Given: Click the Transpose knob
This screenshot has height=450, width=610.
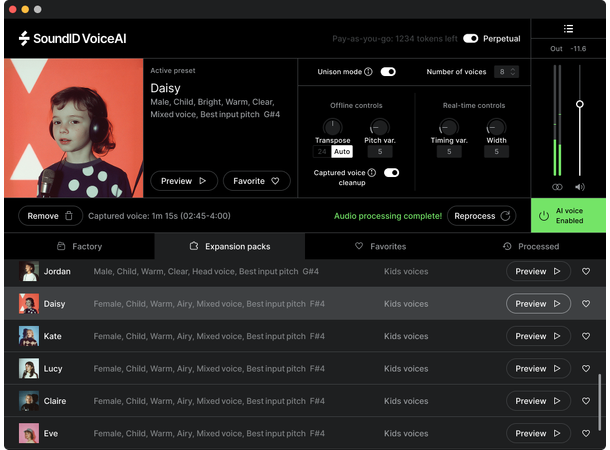Looking at the screenshot, I should pos(332,127).
